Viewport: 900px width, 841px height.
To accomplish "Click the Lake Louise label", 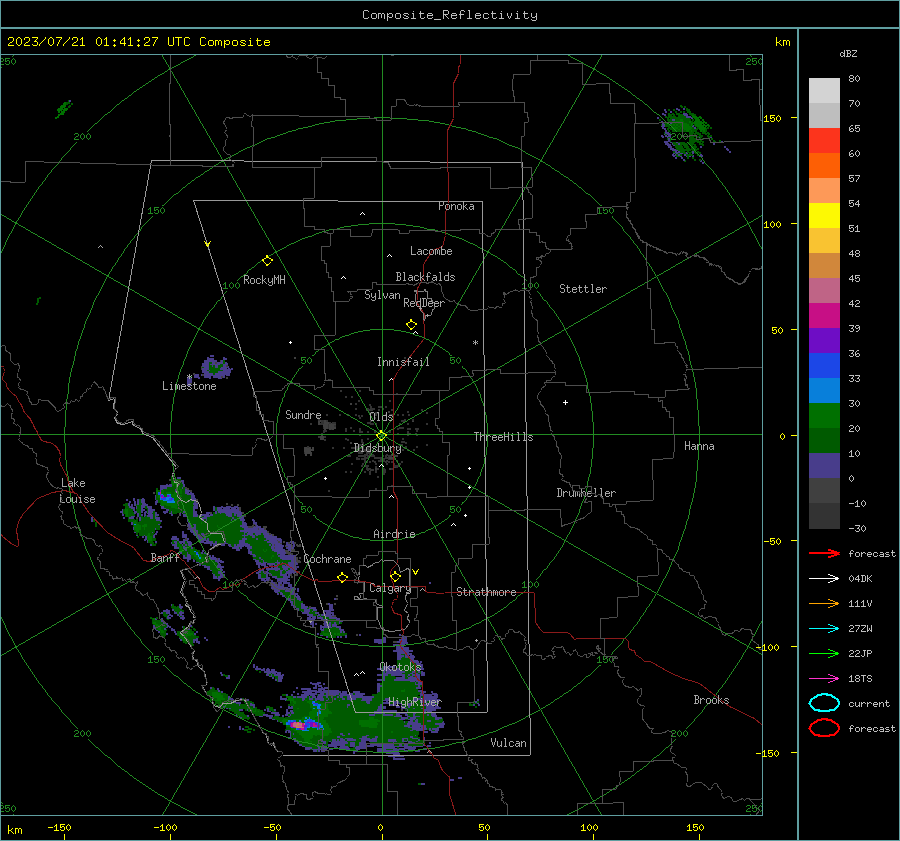I will [x=77, y=491].
